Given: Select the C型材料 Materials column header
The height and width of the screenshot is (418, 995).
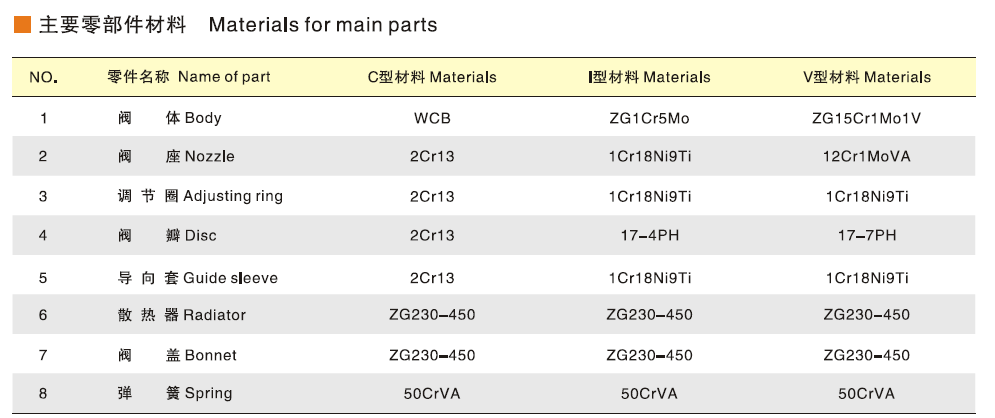Looking at the screenshot, I should click(432, 77).
